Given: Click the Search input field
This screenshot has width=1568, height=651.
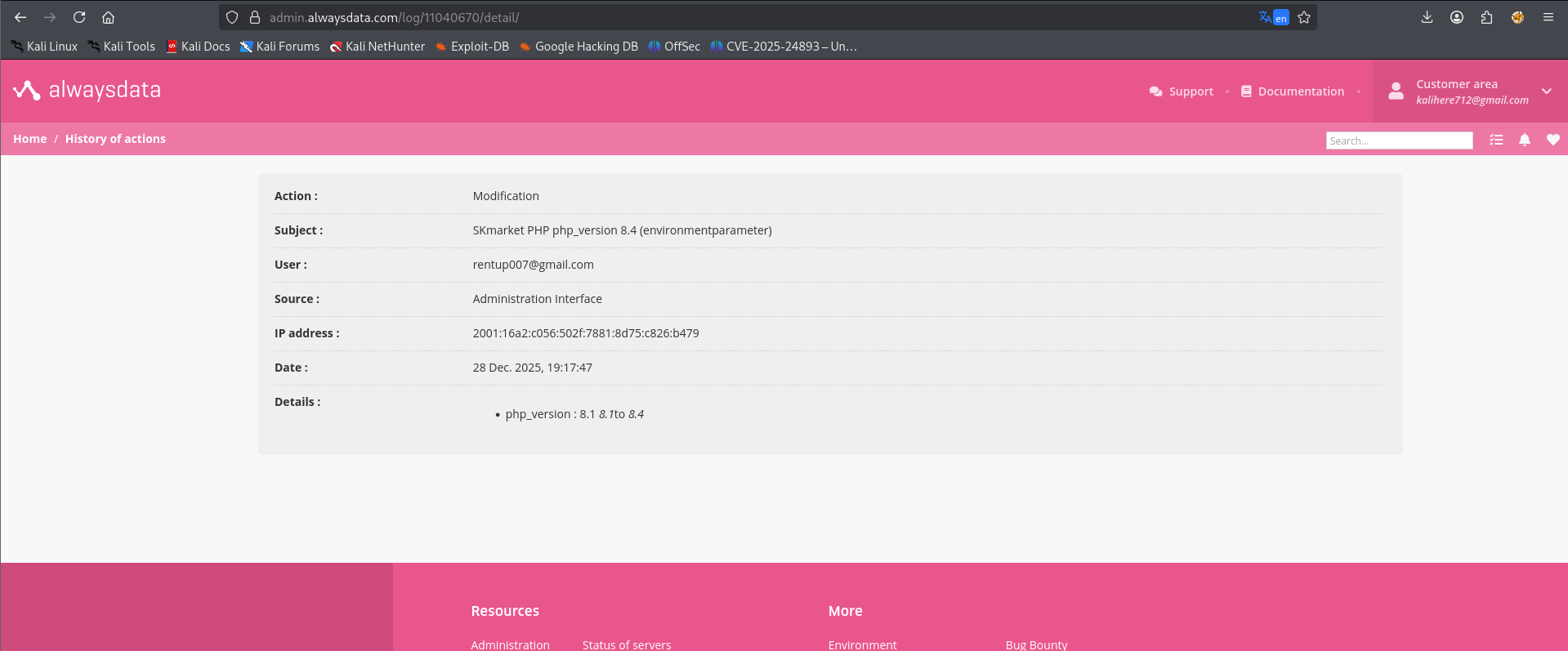Looking at the screenshot, I should [1399, 140].
